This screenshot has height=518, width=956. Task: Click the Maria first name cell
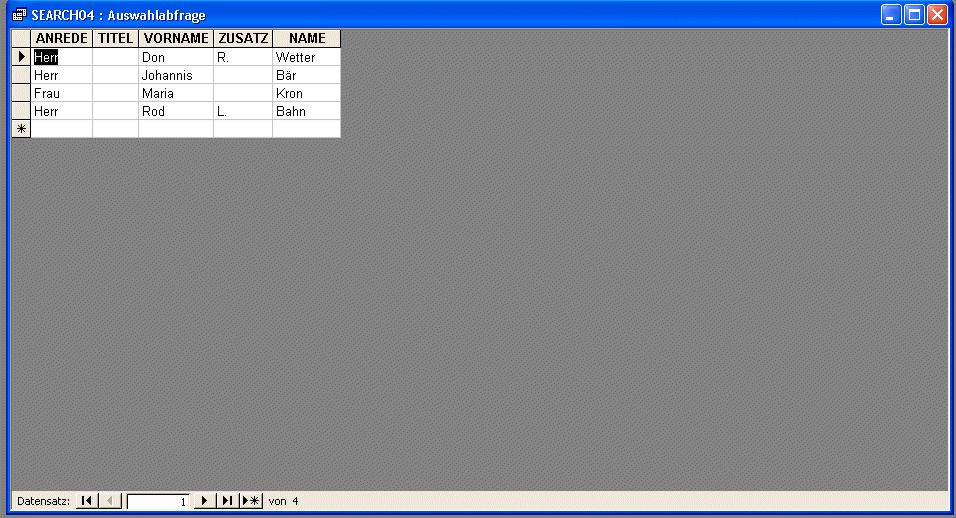click(176, 93)
